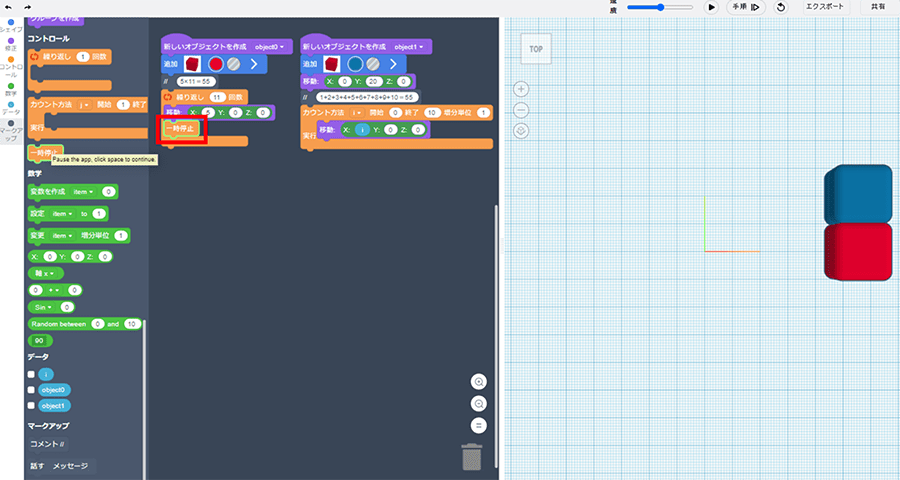Click the fit-view home icon in the viewer

point(521,131)
